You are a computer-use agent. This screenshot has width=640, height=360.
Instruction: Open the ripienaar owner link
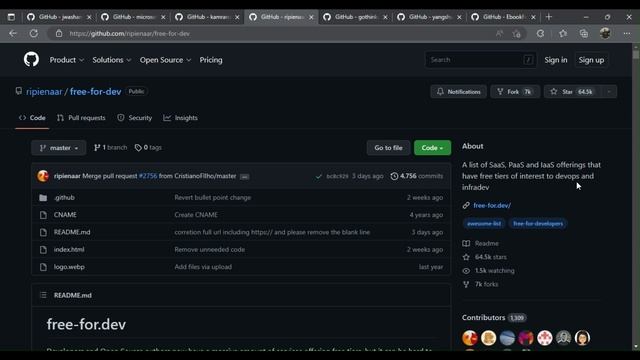[44, 91]
